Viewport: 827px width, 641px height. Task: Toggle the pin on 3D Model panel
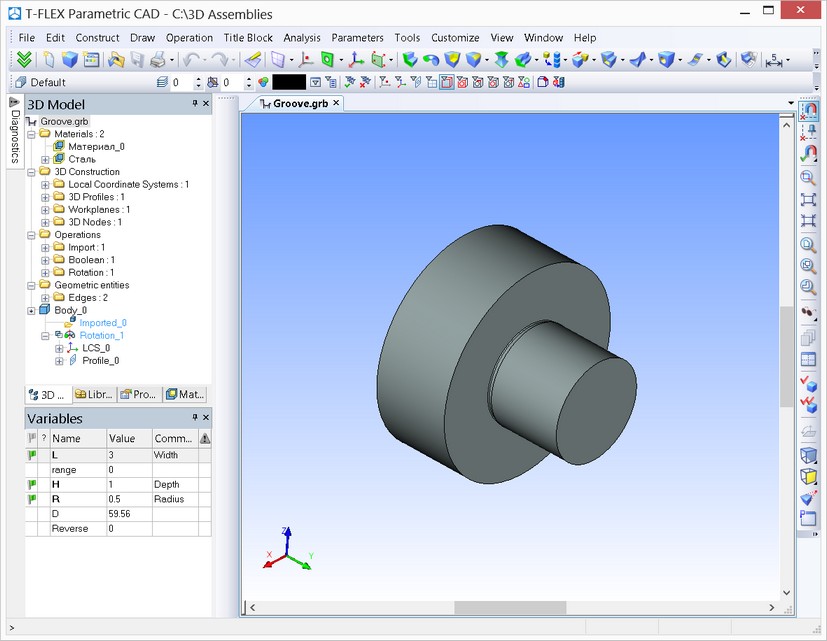point(194,104)
